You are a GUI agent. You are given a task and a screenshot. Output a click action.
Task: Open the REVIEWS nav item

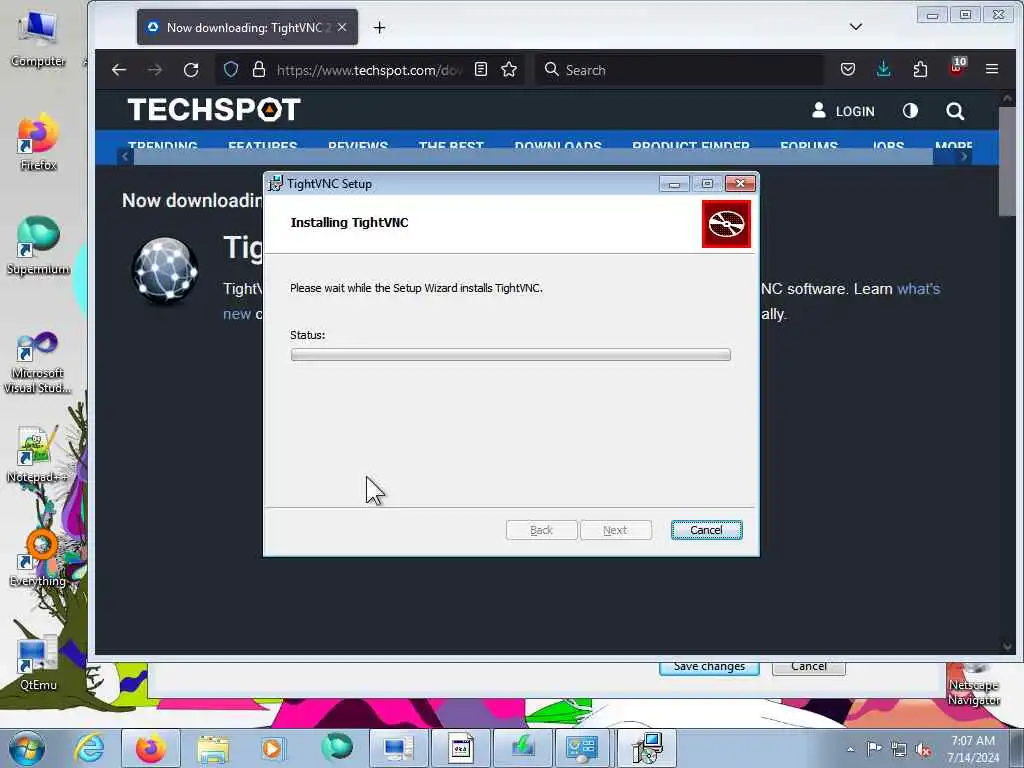tap(358, 145)
